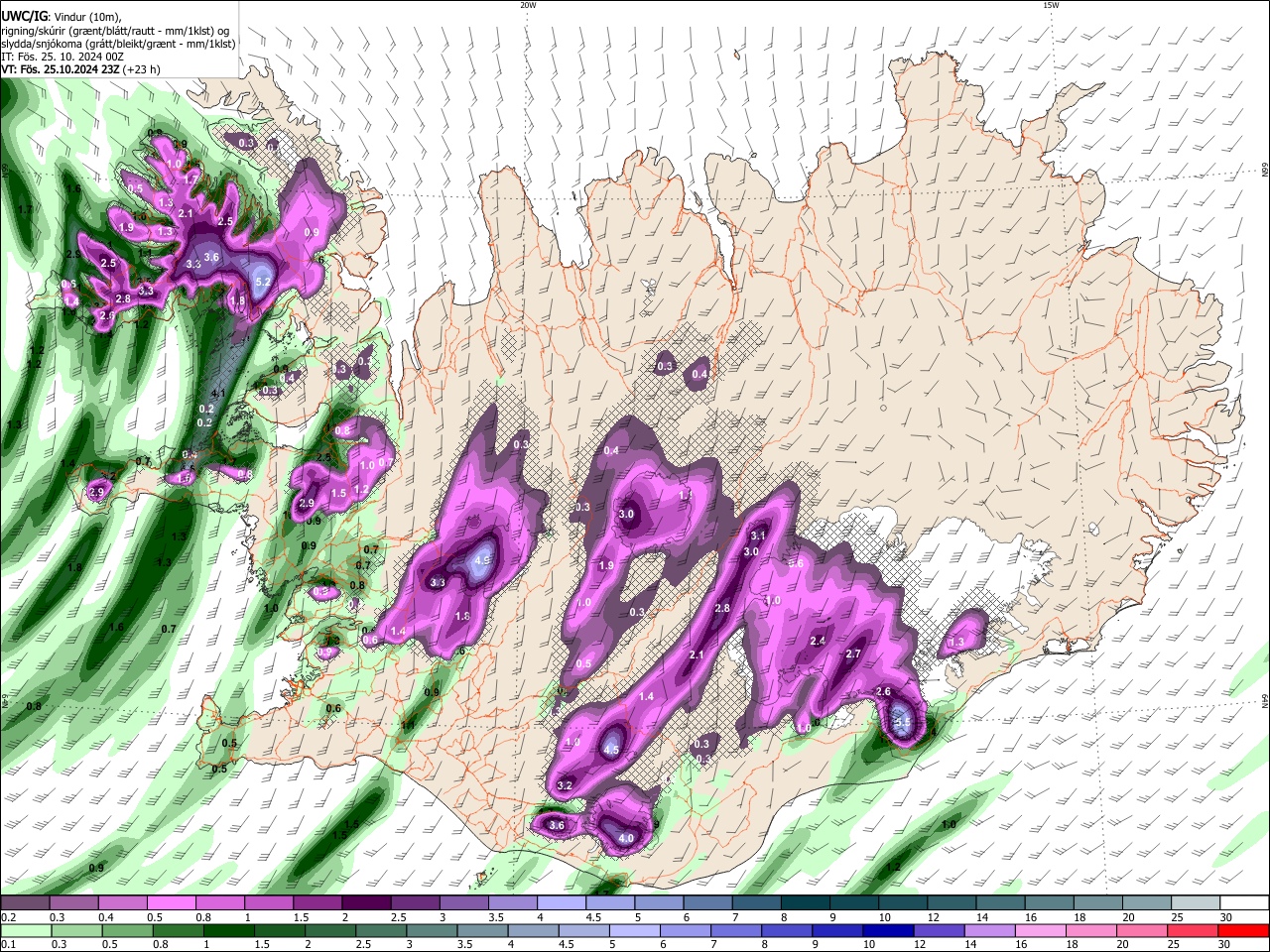The height and width of the screenshot is (952, 1270).
Task: Pick the white 30 swatch ending the snow legend
Action: 1244,903
